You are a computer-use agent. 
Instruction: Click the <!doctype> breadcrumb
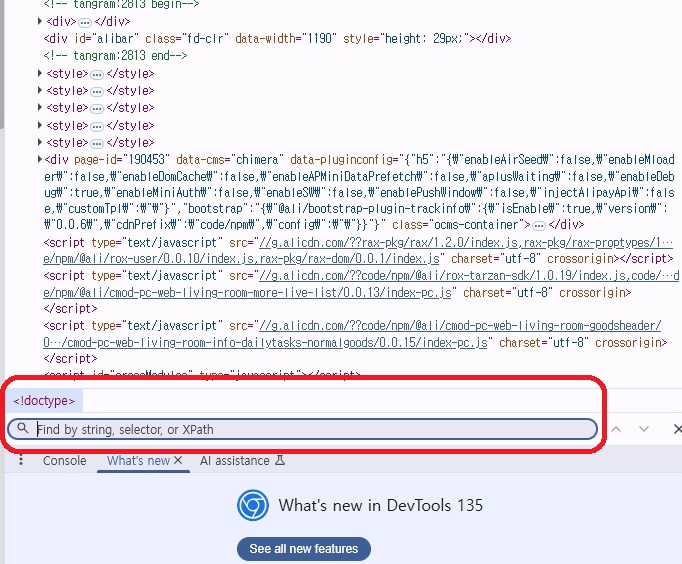pos(44,400)
